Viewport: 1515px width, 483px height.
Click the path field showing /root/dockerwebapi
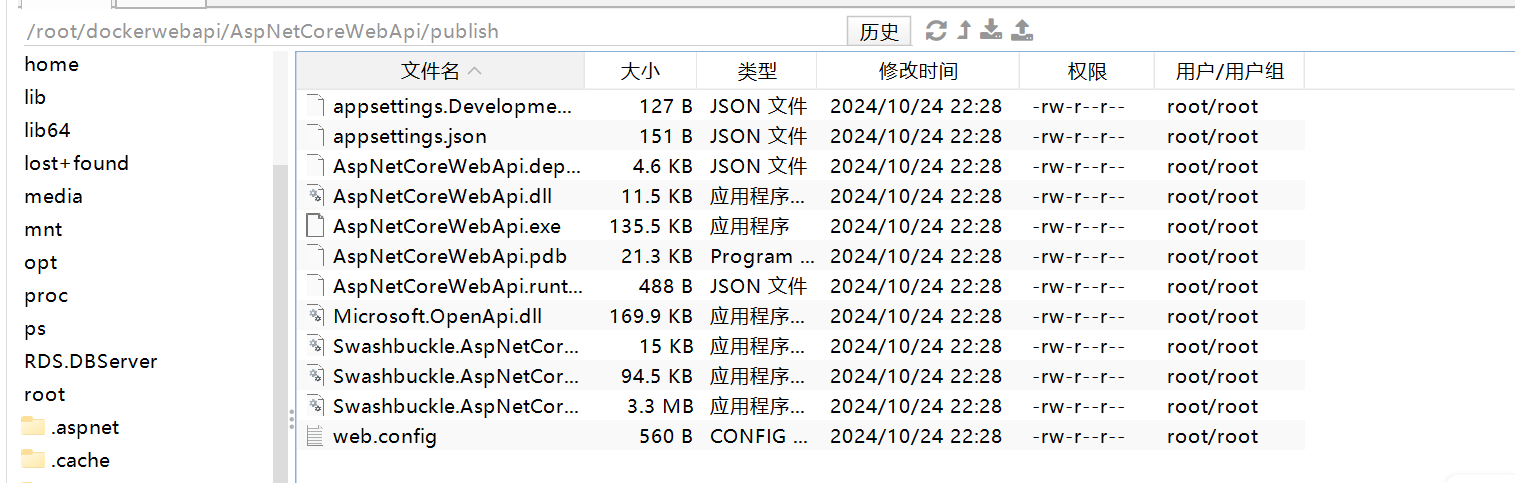430,31
